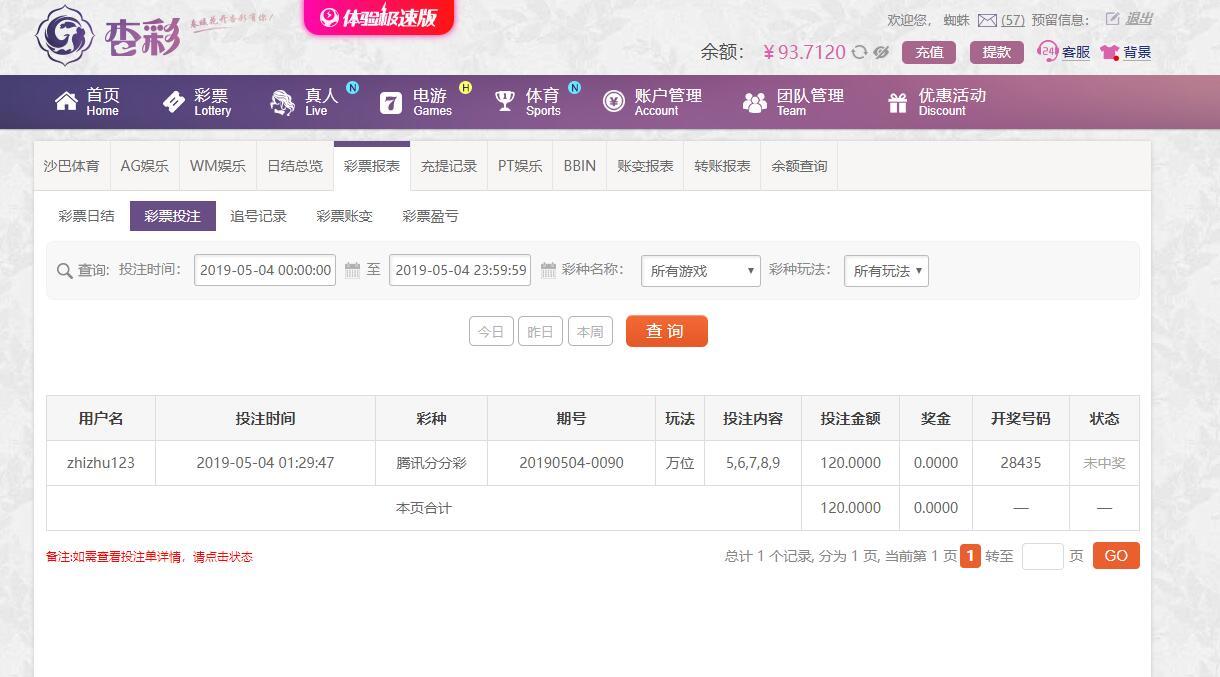Screen dimensions: 1220x677
Task: Click the lottery ticket icon
Action: tap(174, 102)
